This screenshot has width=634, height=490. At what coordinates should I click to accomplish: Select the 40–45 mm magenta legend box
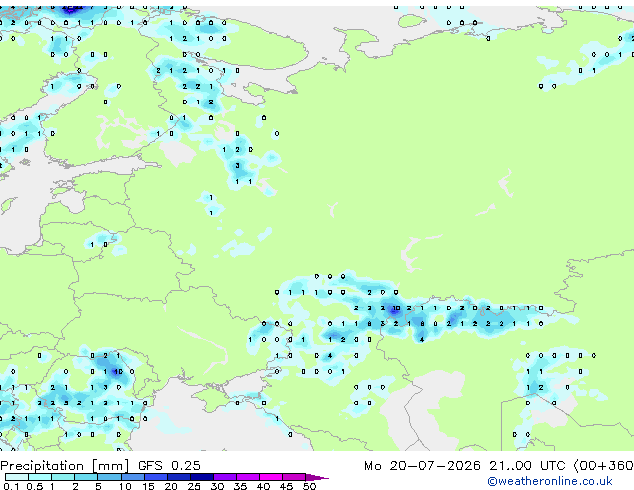coord(271,477)
